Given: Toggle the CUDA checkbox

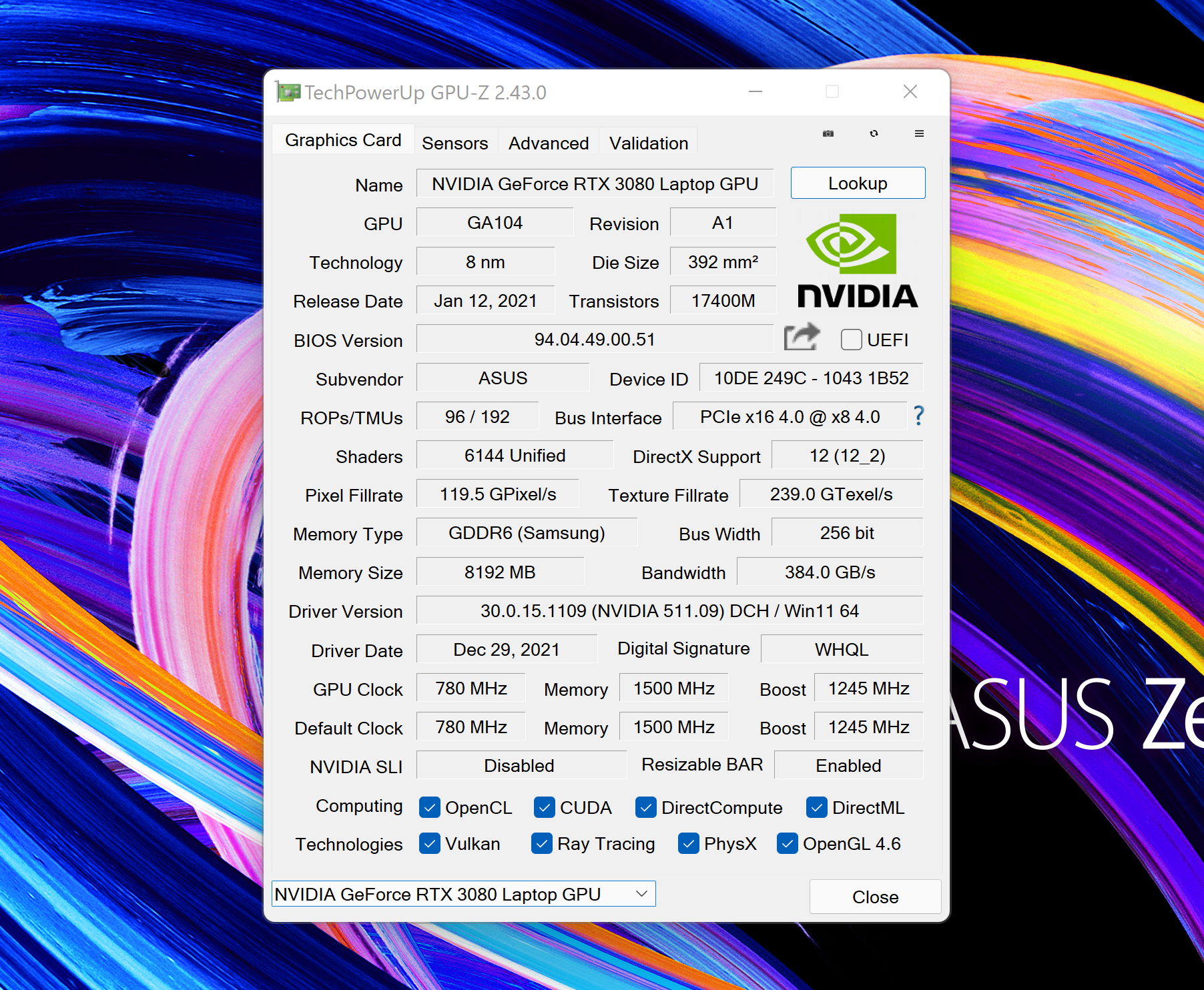Looking at the screenshot, I should tap(545, 807).
